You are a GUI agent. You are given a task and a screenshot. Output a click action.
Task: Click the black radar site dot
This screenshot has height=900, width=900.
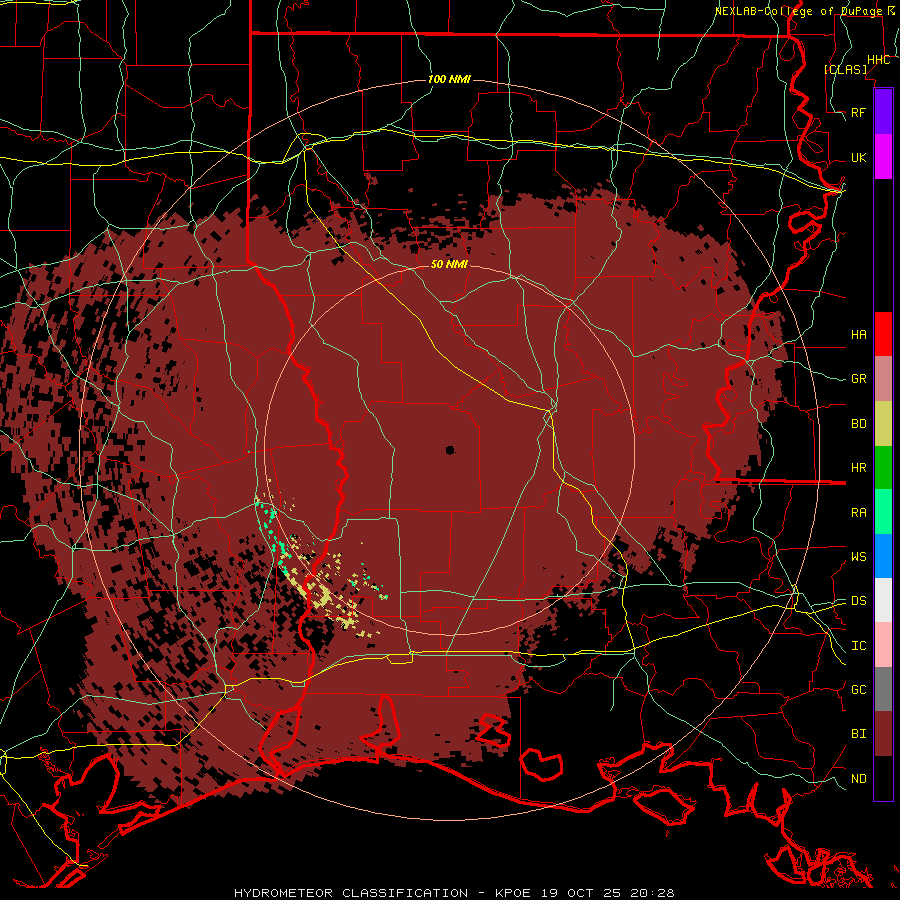coord(450,450)
